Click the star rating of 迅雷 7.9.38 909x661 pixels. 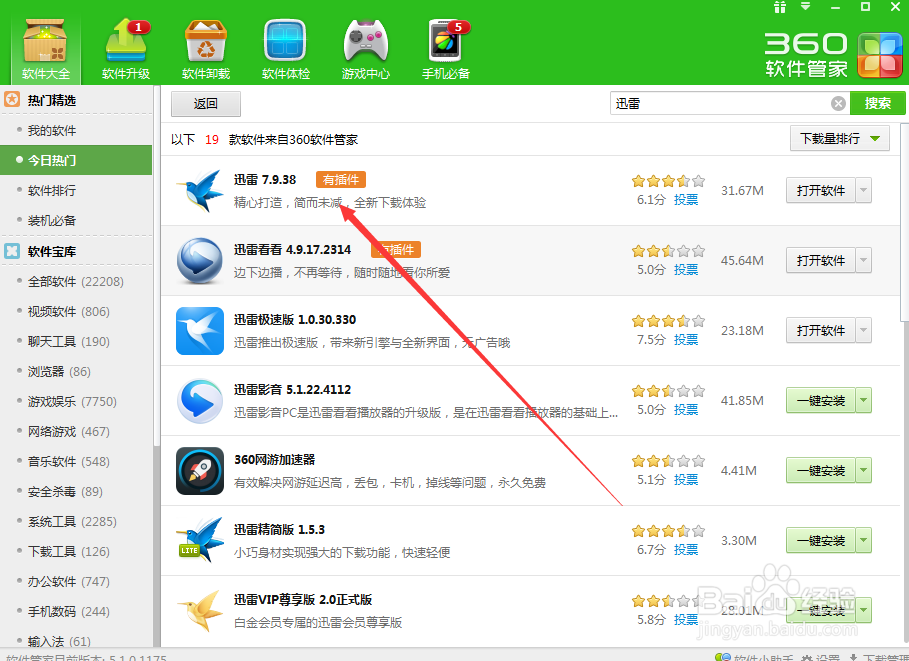point(668,181)
